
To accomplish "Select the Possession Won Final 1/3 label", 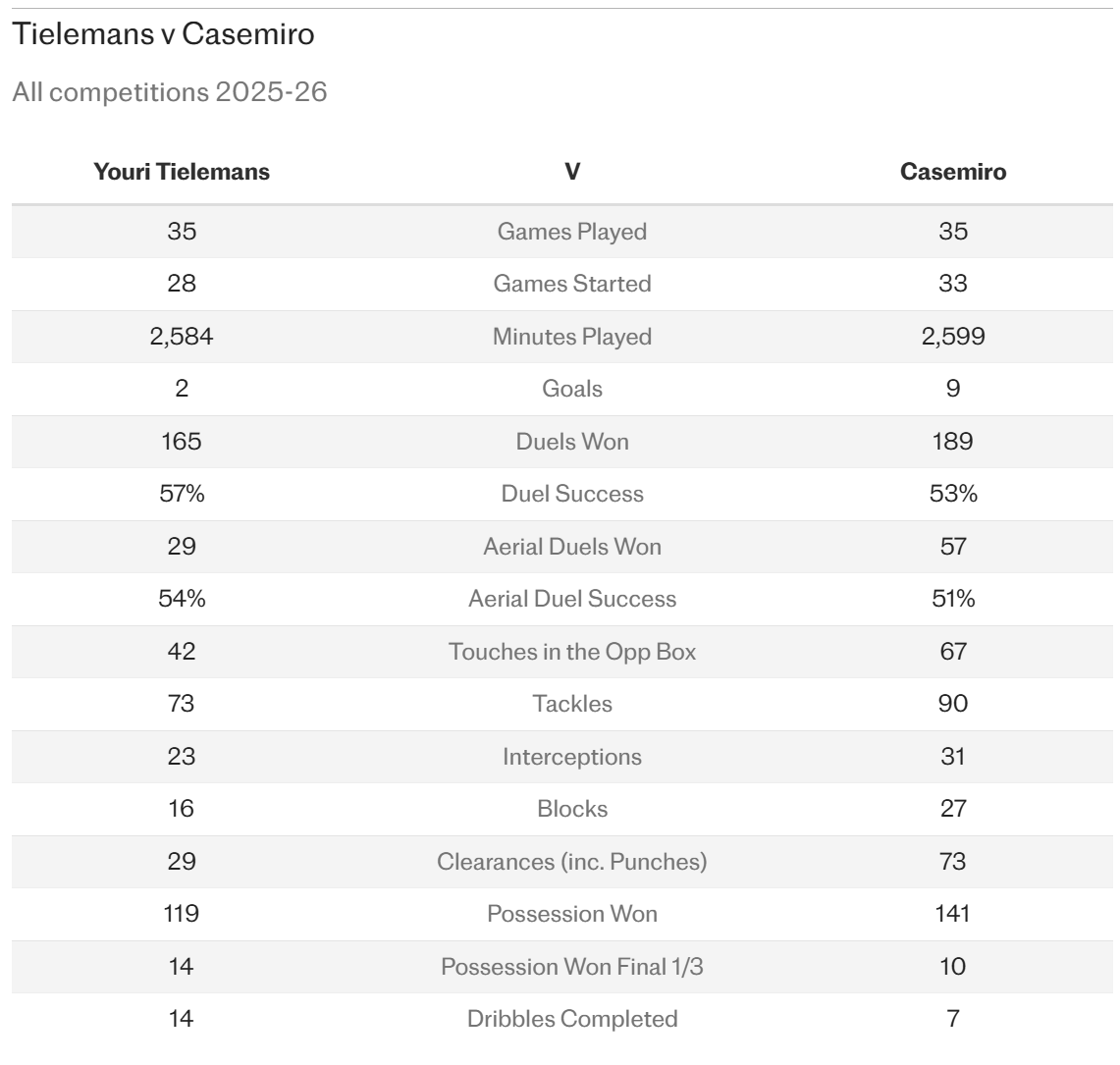I will (572, 967).
